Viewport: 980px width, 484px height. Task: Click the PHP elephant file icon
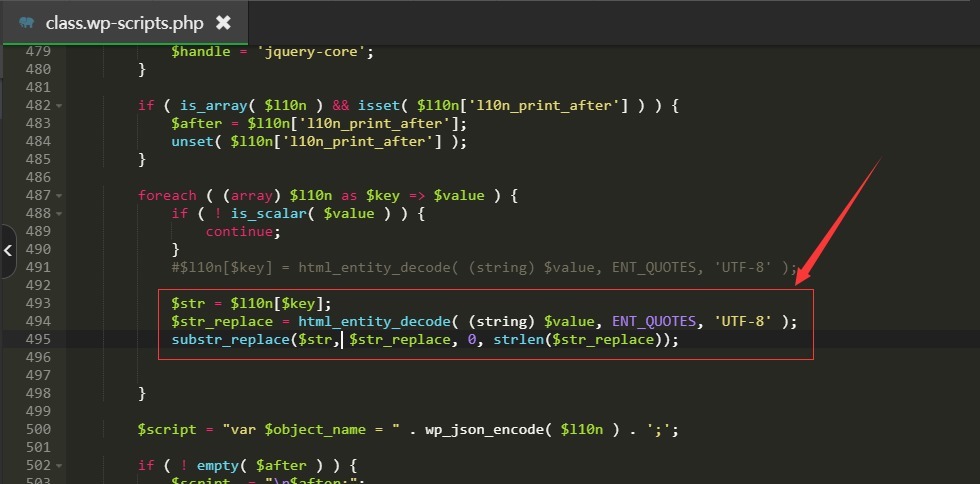click(27, 23)
